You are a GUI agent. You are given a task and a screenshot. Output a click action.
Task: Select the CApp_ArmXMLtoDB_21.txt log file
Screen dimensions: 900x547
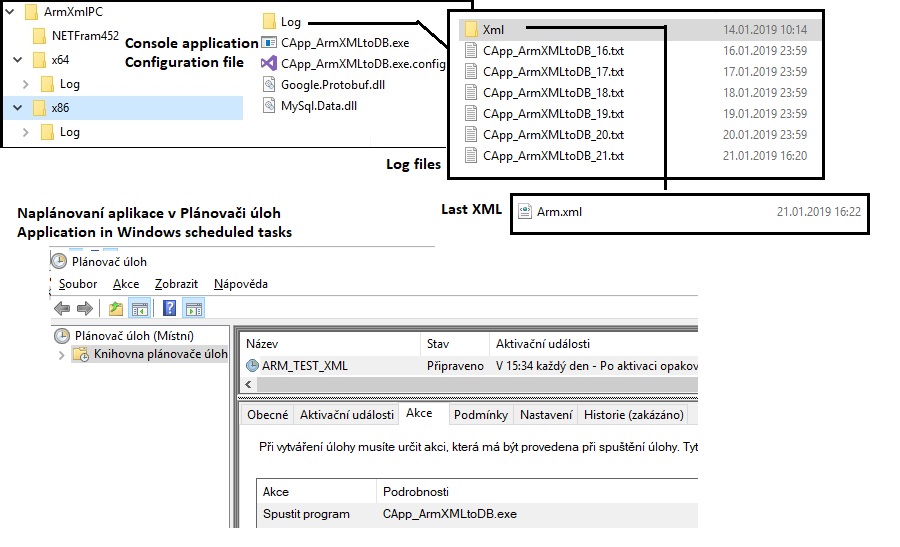click(552, 156)
